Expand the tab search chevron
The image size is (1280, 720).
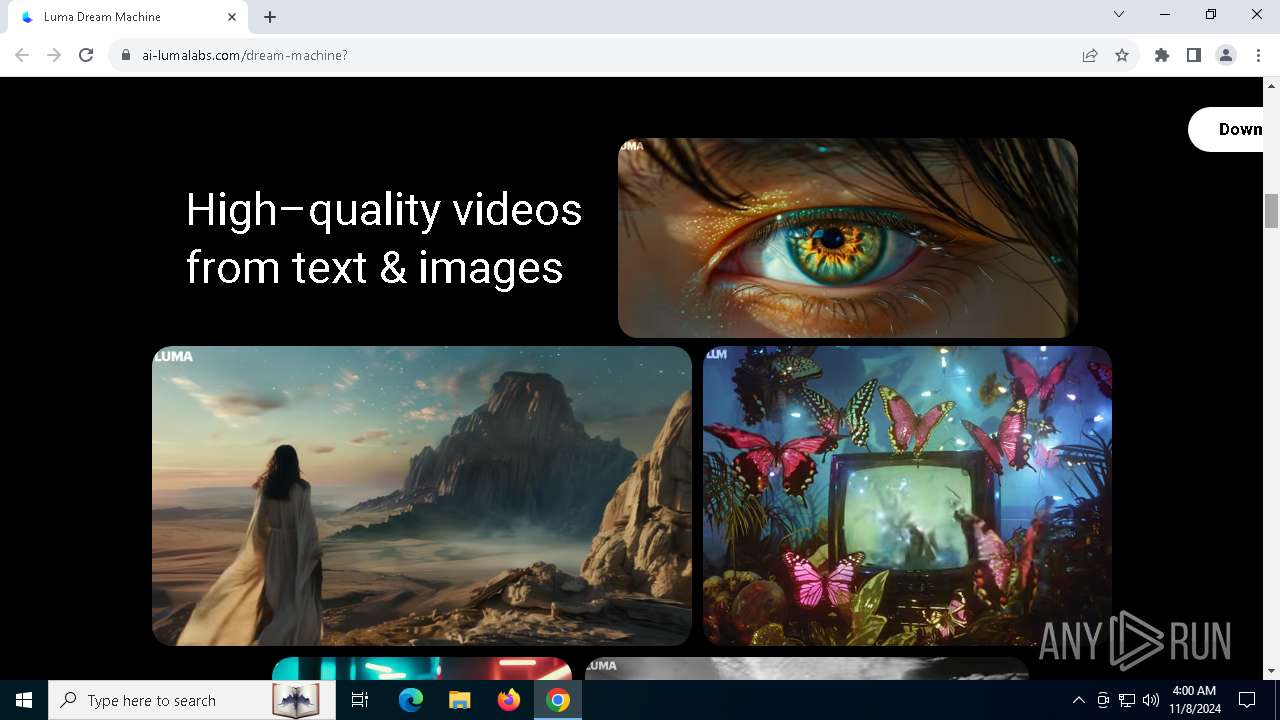pos(1119,14)
